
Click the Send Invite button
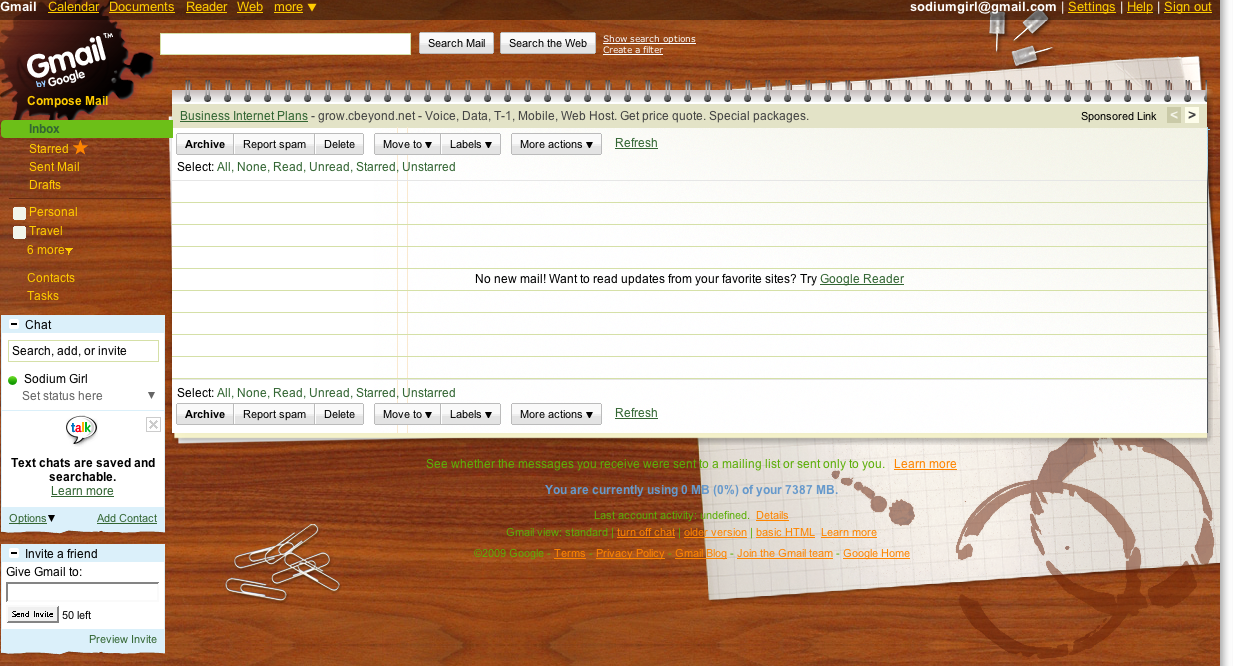pyautogui.click(x=32, y=614)
